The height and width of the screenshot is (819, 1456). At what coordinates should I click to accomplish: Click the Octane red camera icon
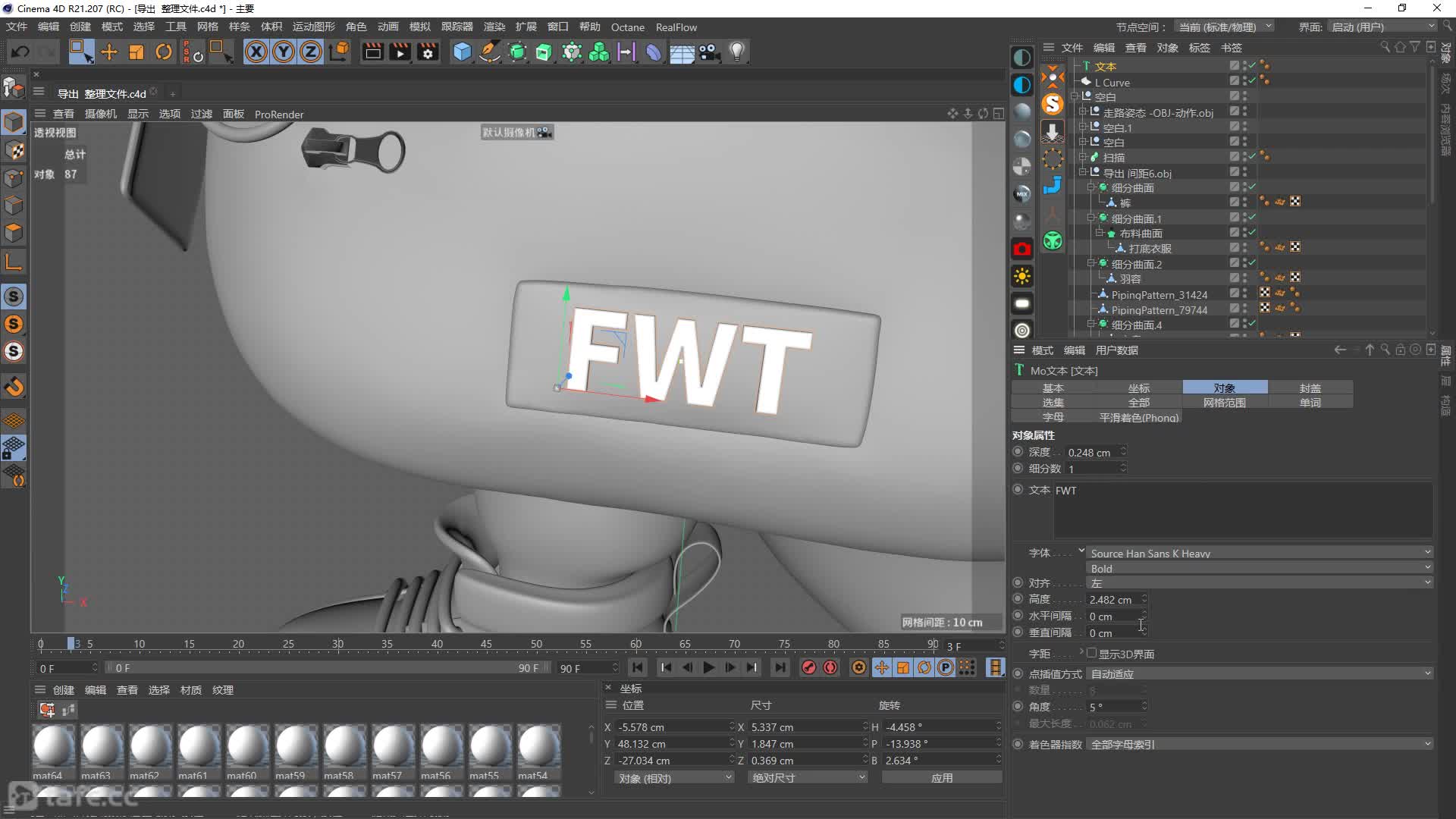(1022, 249)
